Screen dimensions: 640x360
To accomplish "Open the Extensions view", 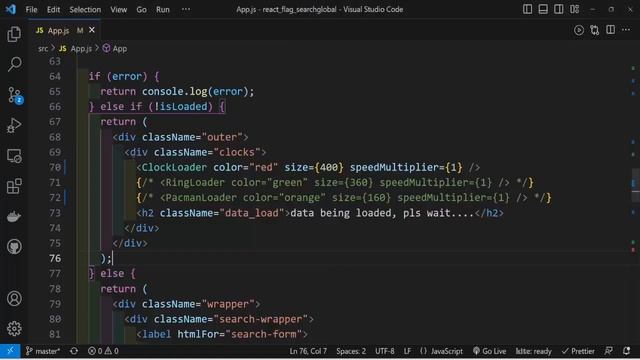I will point(14,186).
